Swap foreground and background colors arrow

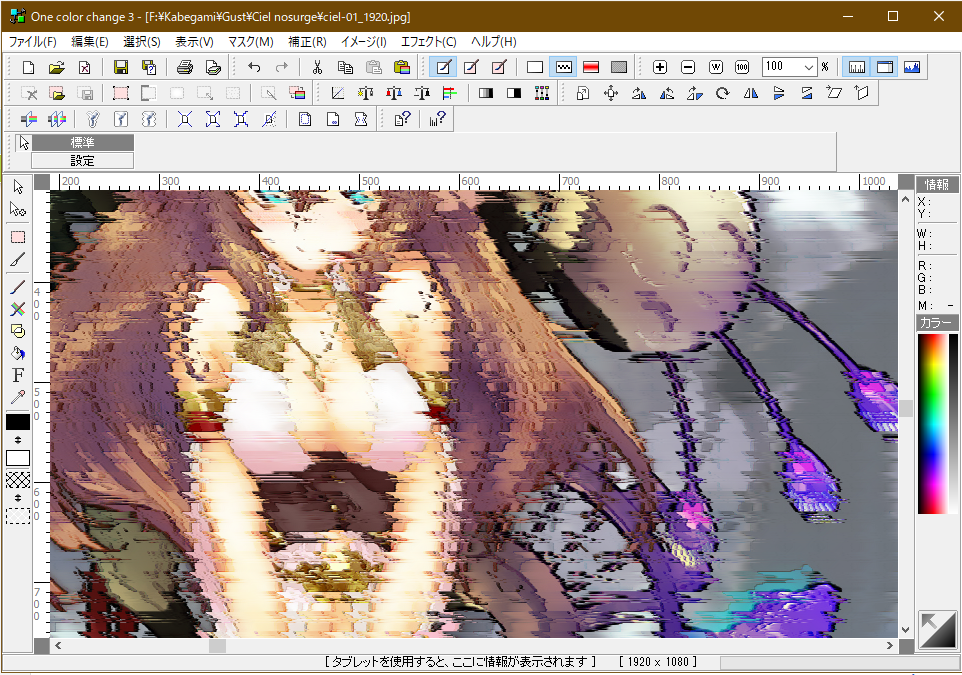point(18,440)
